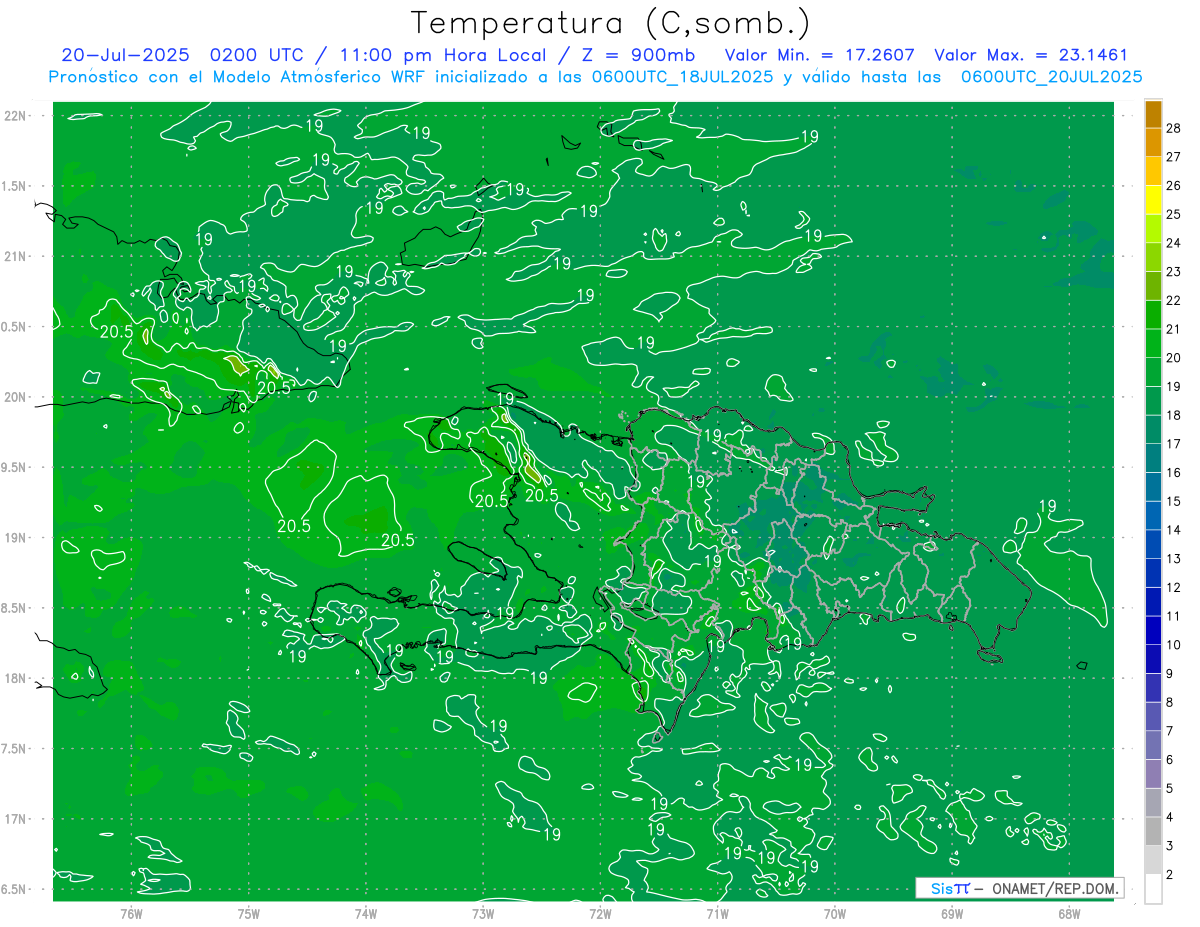Click the 22N latitude axis label

click(17, 116)
